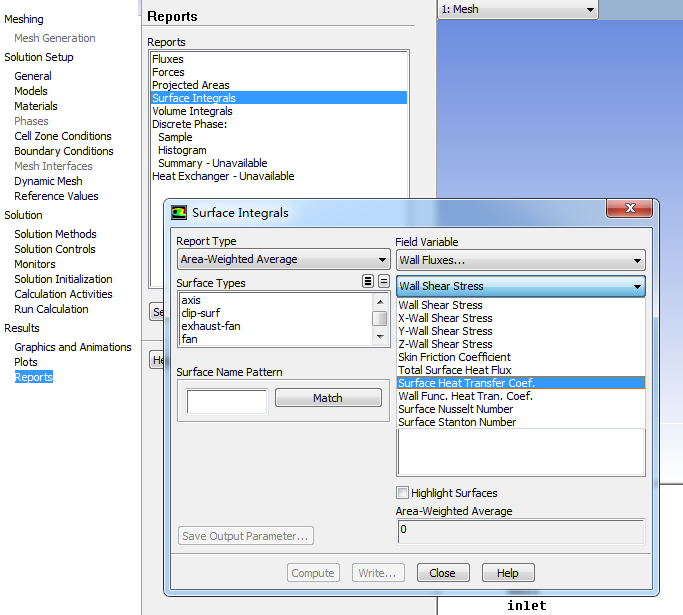
Task: Open Monitors task page
Action: click(x=34, y=264)
